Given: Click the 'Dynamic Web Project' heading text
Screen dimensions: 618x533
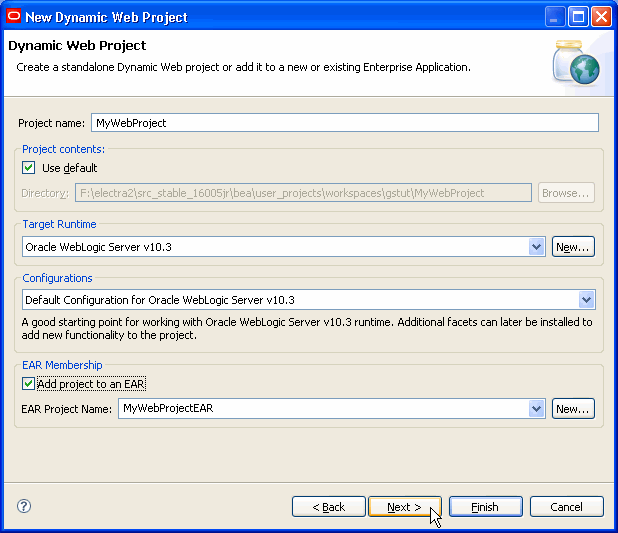Looking at the screenshot, I should [77, 45].
